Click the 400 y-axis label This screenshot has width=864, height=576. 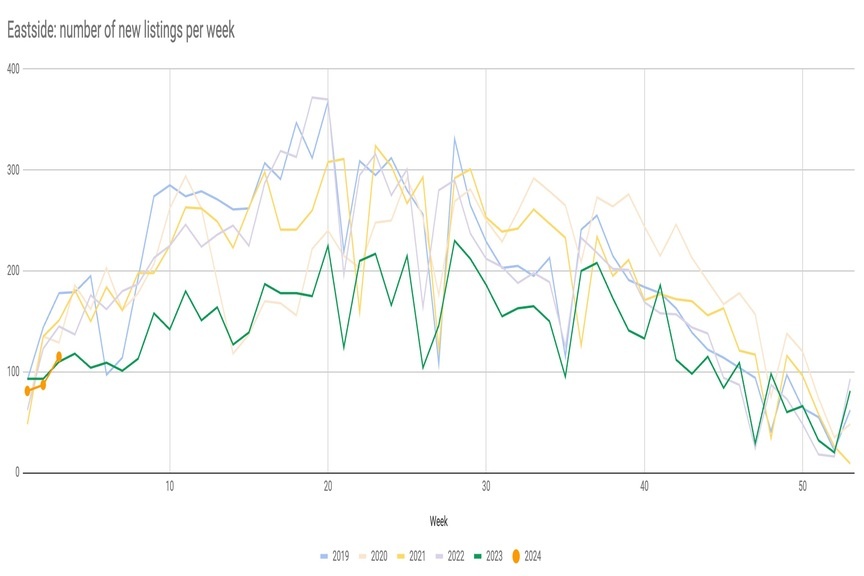point(12,69)
